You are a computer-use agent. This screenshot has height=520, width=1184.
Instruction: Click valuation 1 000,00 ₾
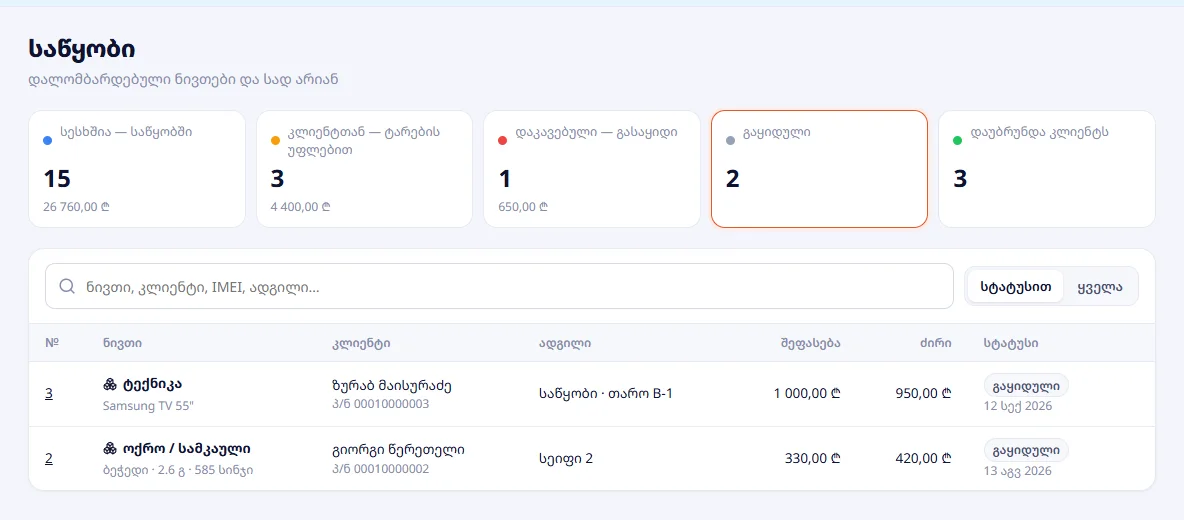[807, 393]
